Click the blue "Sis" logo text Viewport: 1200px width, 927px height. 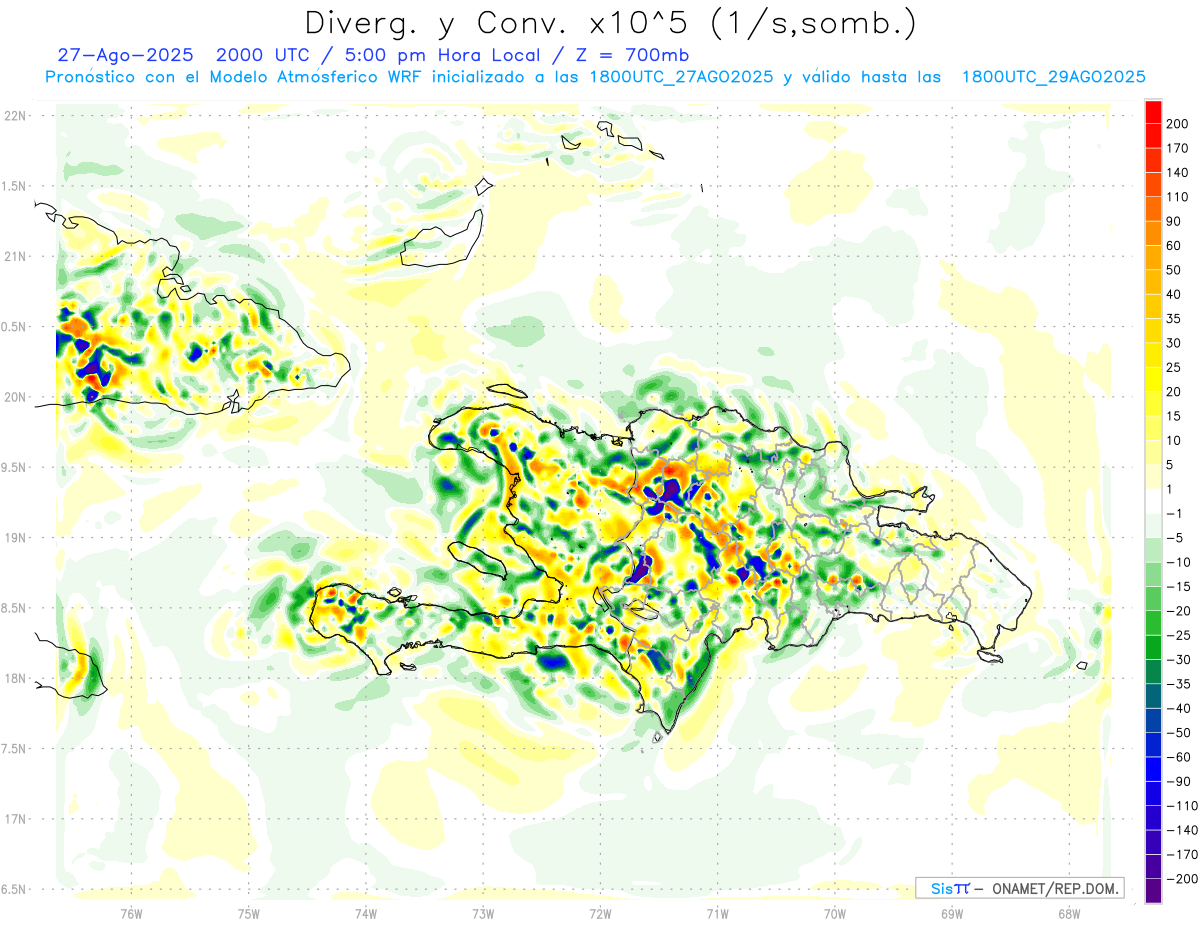pyautogui.click(x=941, y=888)
